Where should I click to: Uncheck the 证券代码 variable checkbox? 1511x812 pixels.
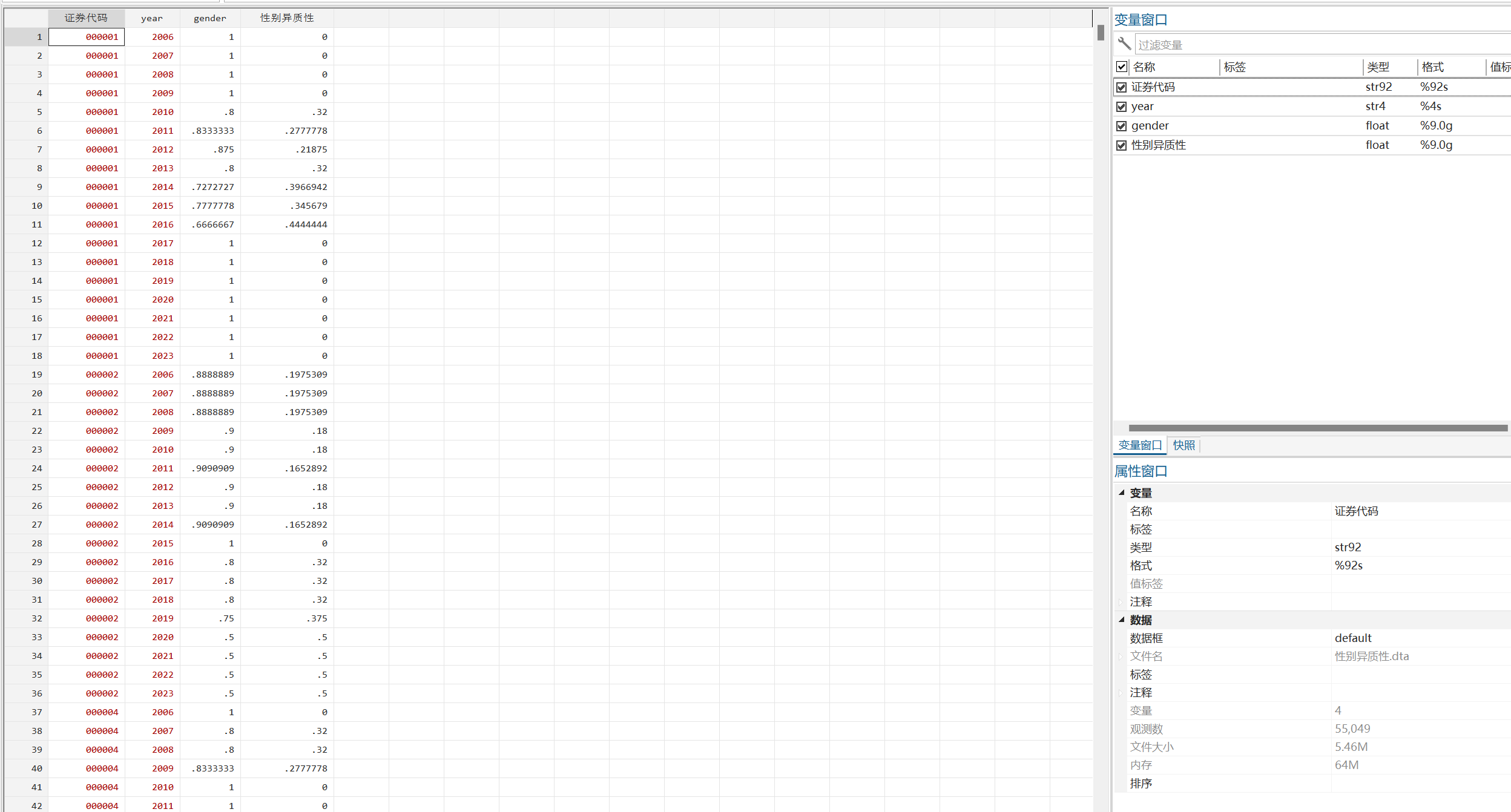click(x=1121, y=87)
